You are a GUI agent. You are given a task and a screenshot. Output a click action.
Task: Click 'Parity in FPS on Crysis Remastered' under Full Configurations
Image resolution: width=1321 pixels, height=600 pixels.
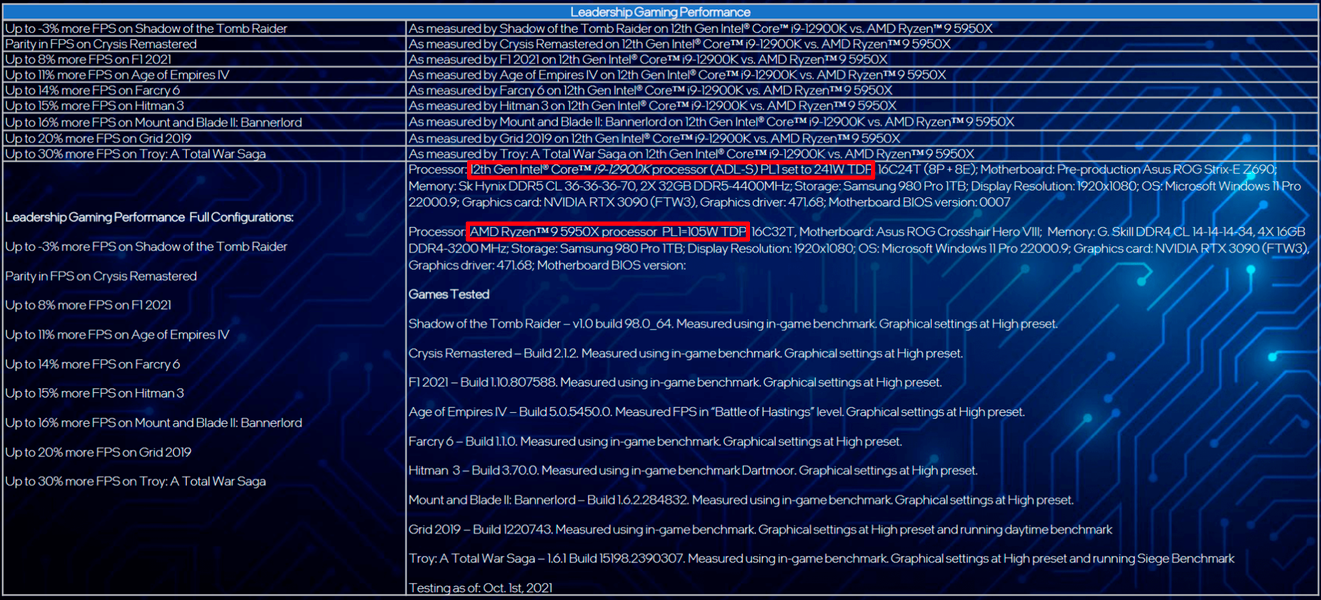pyautogui.click(x=101, y=276)
